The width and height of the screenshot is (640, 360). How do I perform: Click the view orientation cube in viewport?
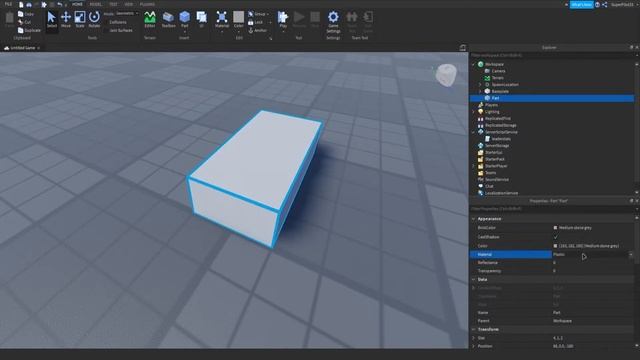coord(446,75)
